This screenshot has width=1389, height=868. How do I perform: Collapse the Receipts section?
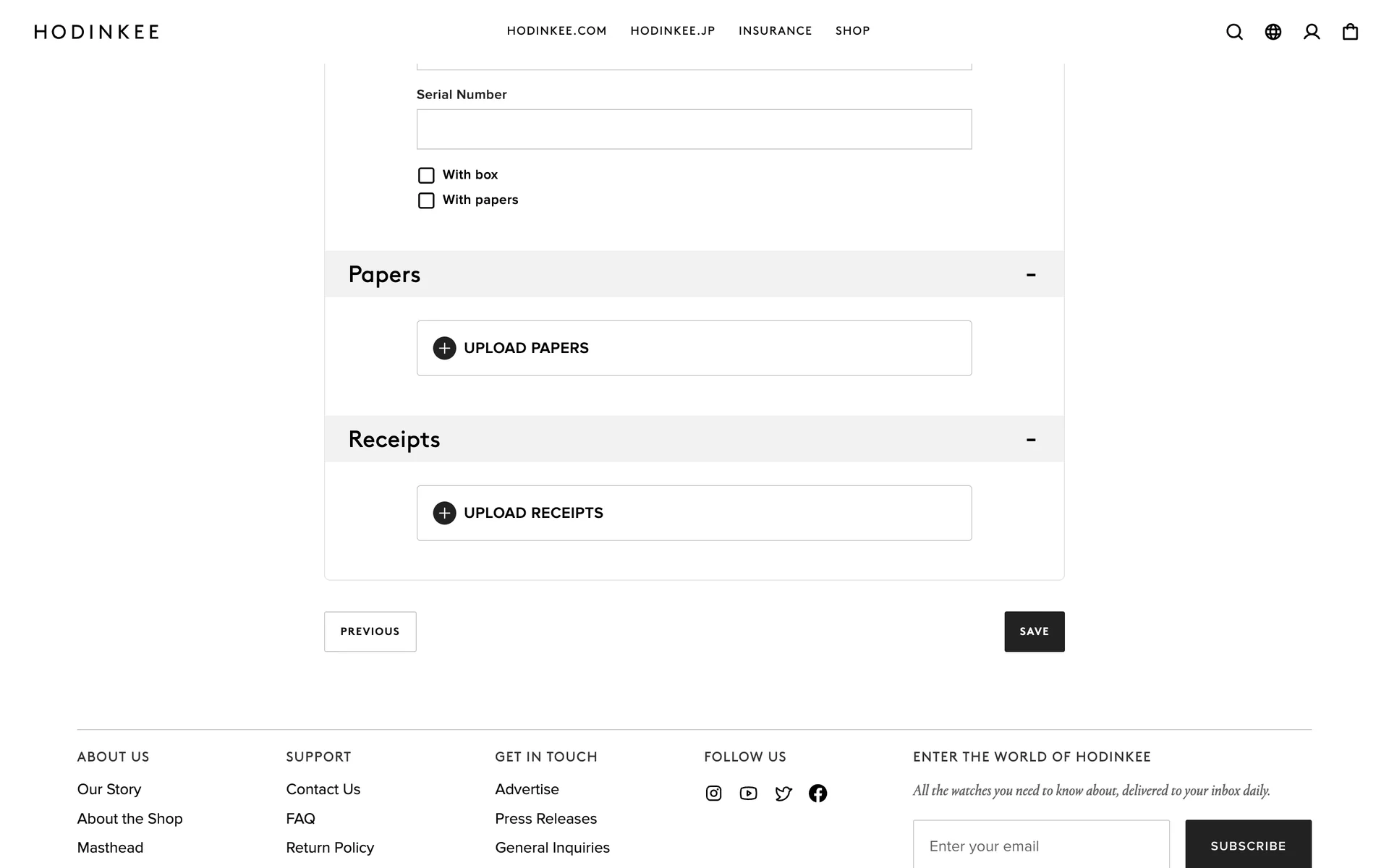tap(1031, 439)
